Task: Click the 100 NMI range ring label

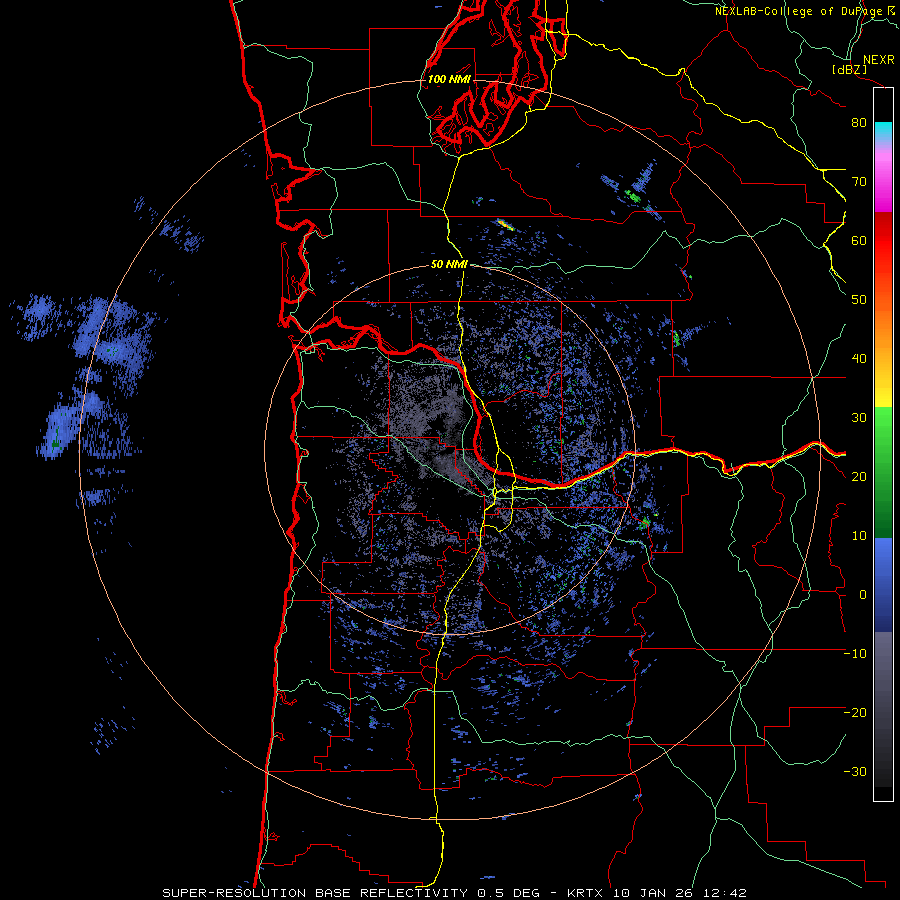Action: [449, 79]
